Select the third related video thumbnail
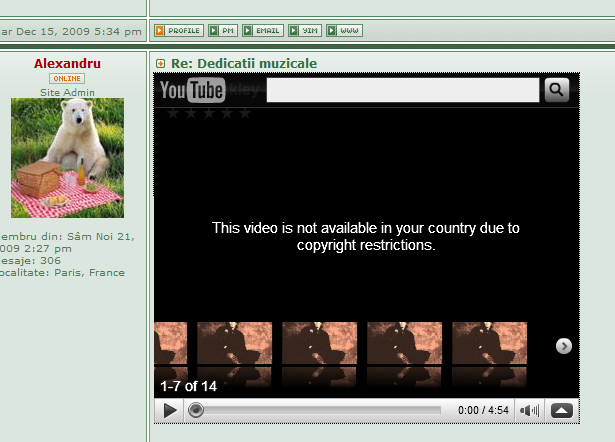 point(320,343)
